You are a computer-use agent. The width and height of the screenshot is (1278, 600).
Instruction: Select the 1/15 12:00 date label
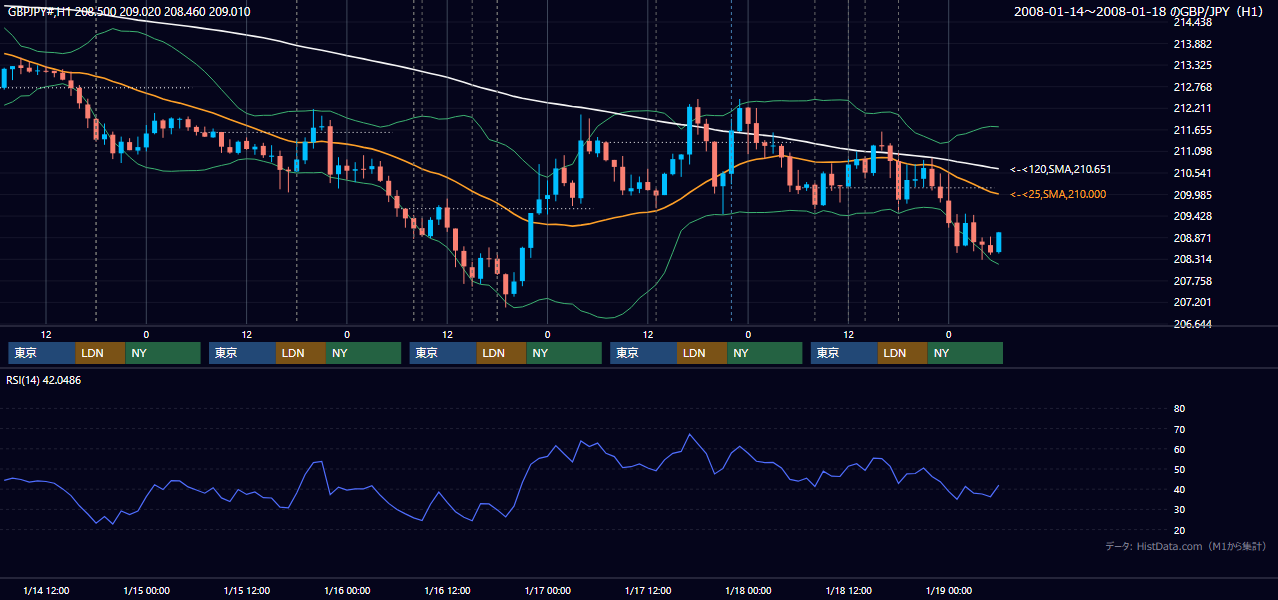point(247,590)
